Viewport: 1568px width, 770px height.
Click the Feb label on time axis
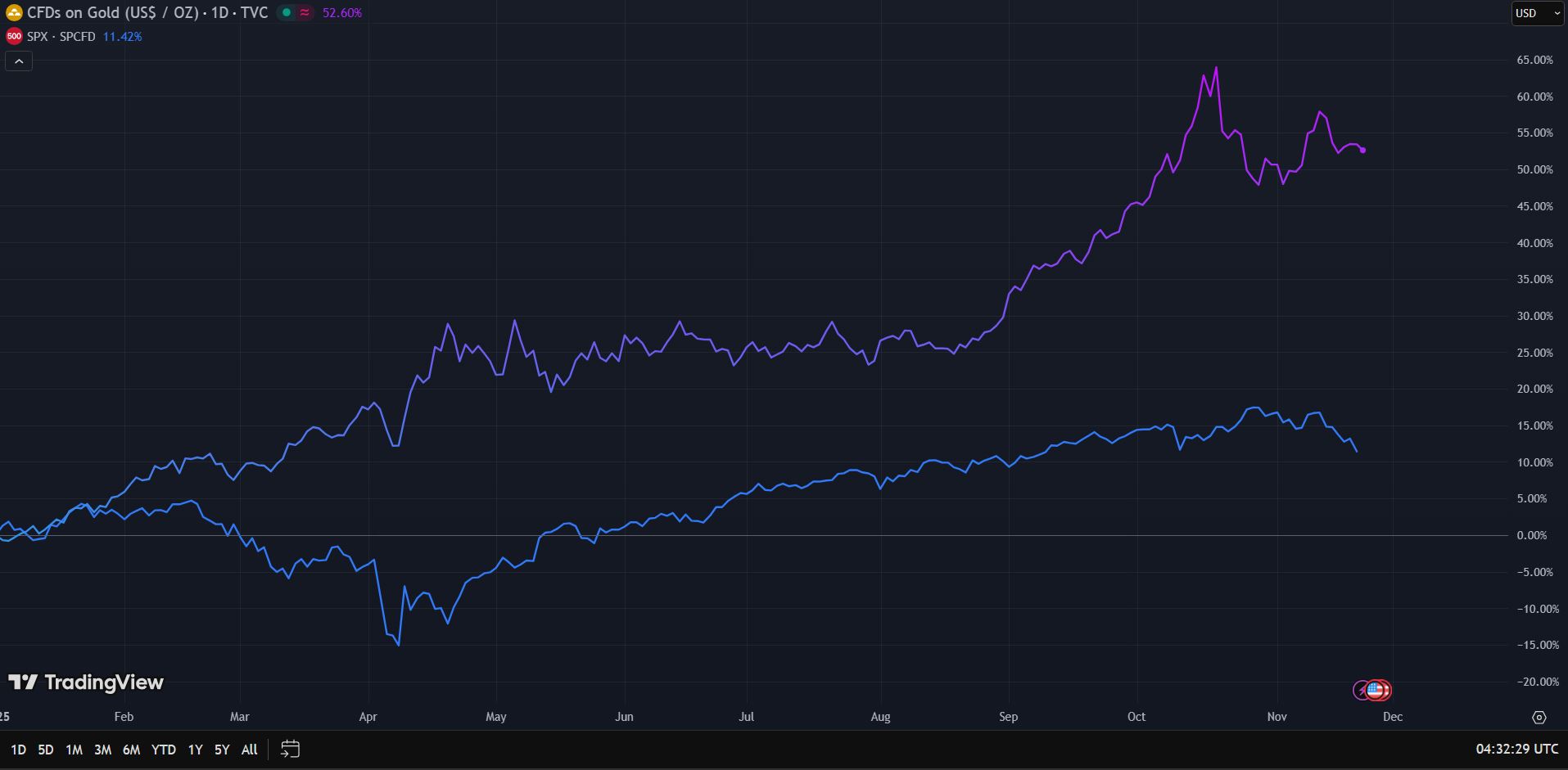point(124,717)
